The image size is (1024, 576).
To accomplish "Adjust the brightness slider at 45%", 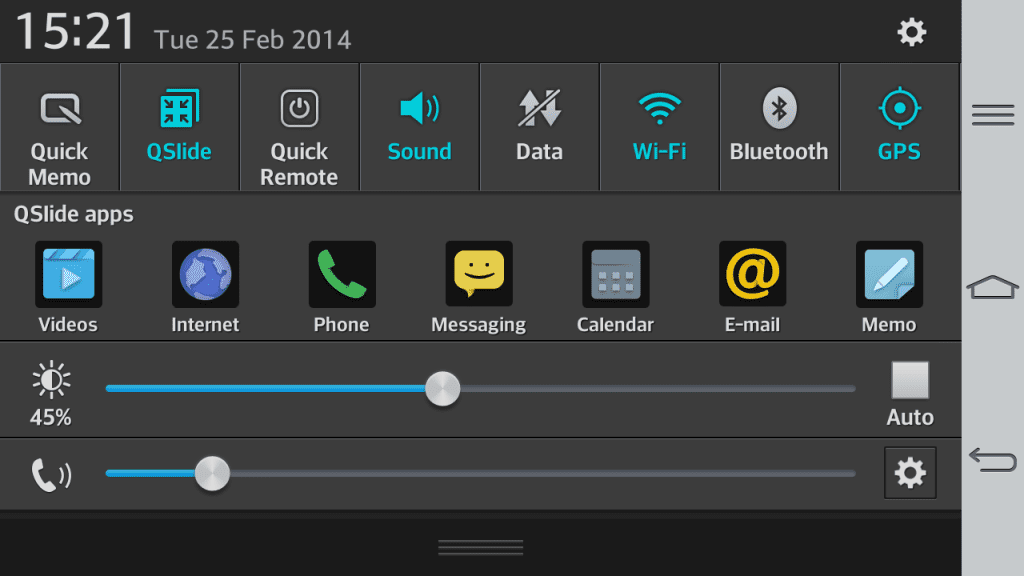I will coord(443,389).
